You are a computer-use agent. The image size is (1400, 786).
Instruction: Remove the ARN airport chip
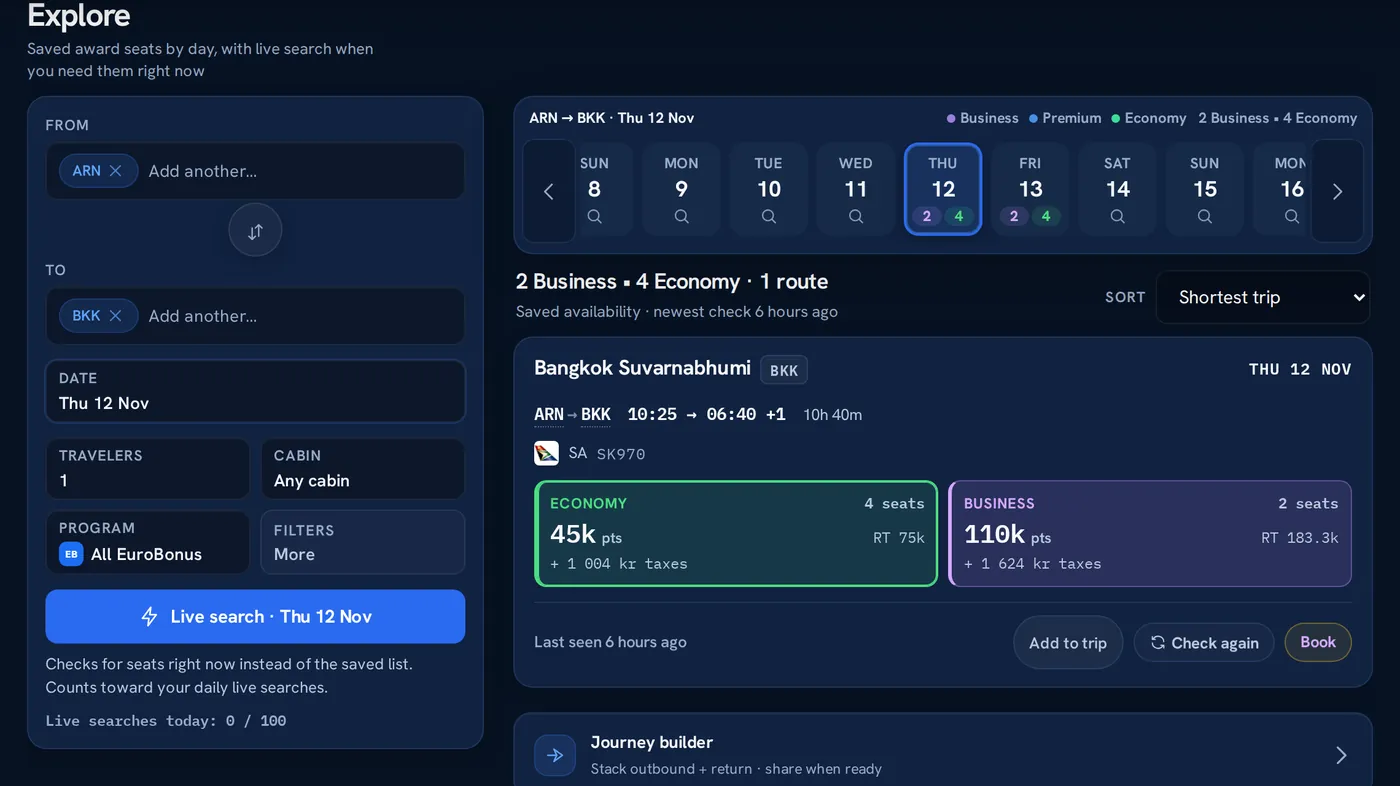click(x=116, y=171)
